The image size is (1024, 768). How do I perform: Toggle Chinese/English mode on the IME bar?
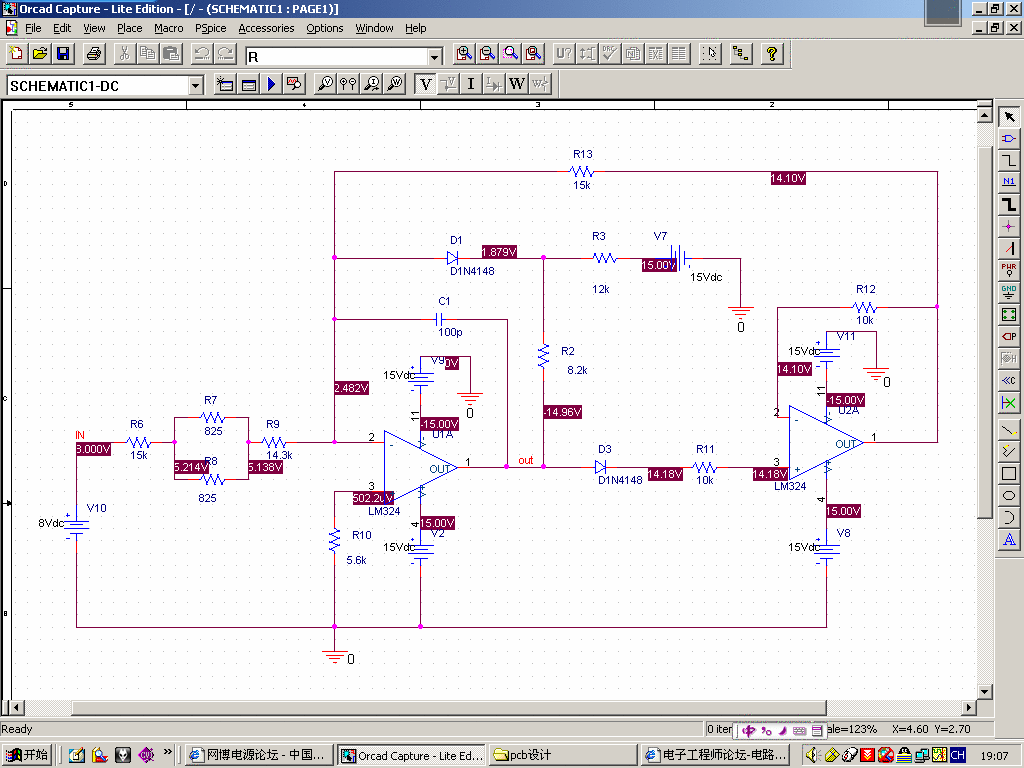pyautogui.click(x=749, y=731)
